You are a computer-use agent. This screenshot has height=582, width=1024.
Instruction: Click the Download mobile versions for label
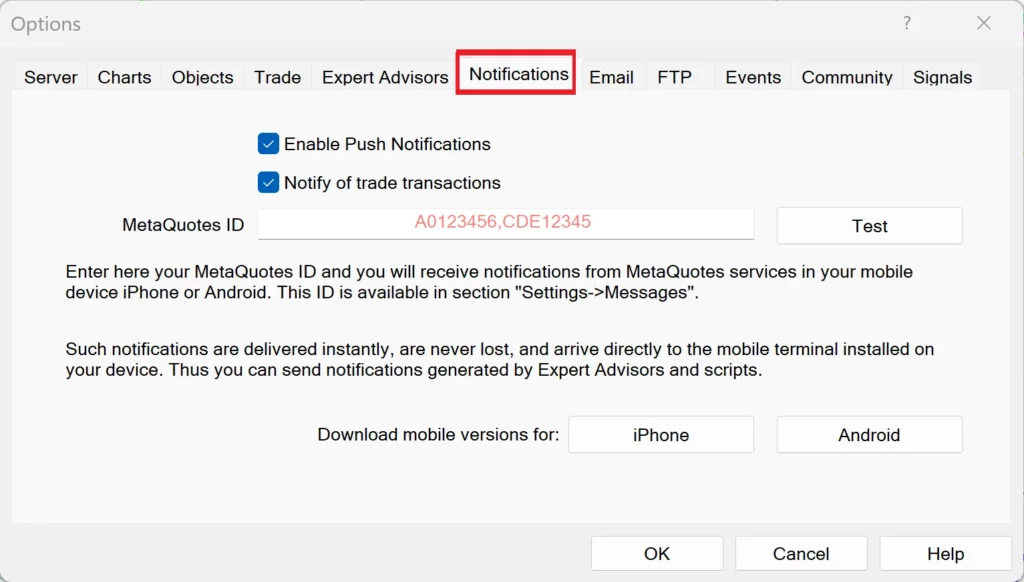click(x=438, y=434)
